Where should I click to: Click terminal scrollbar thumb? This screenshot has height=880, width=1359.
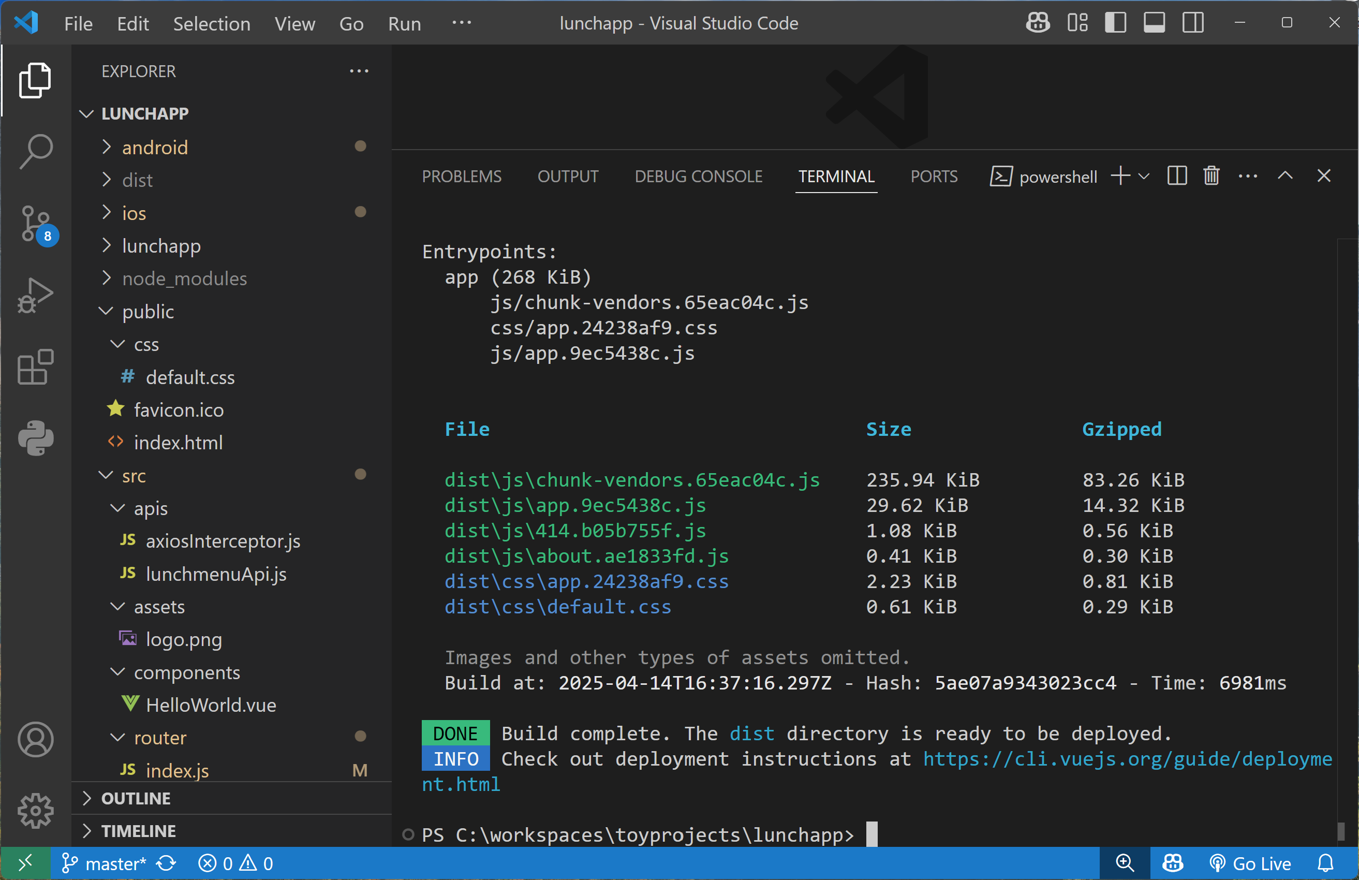pos(1341,832)
